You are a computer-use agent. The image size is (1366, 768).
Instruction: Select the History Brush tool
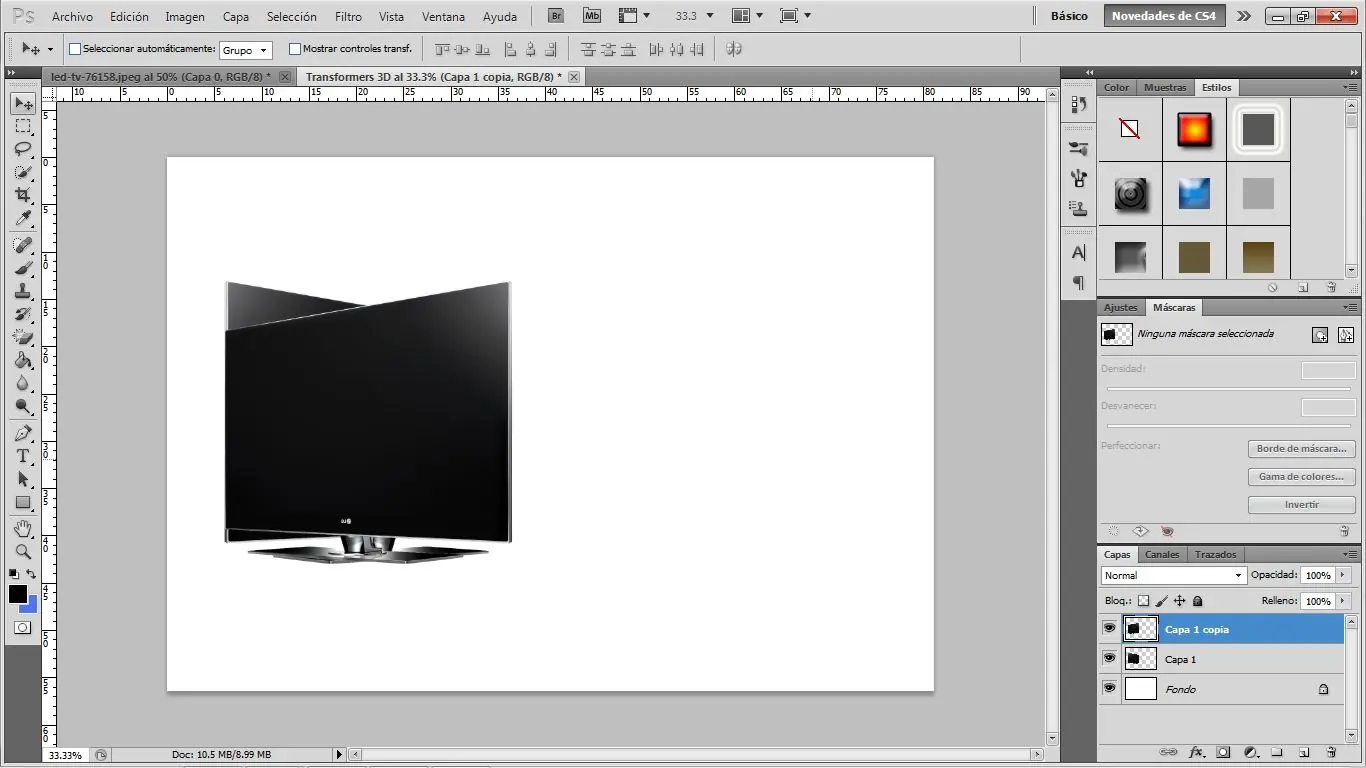click(23, 314)
